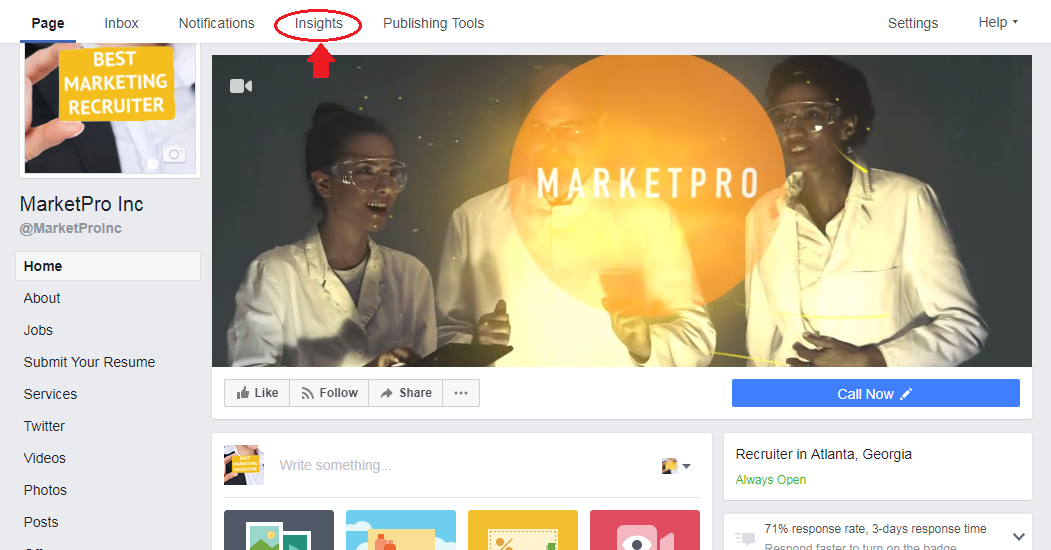Click the Call Now button
1051x550 pixels.
point(875,393)
